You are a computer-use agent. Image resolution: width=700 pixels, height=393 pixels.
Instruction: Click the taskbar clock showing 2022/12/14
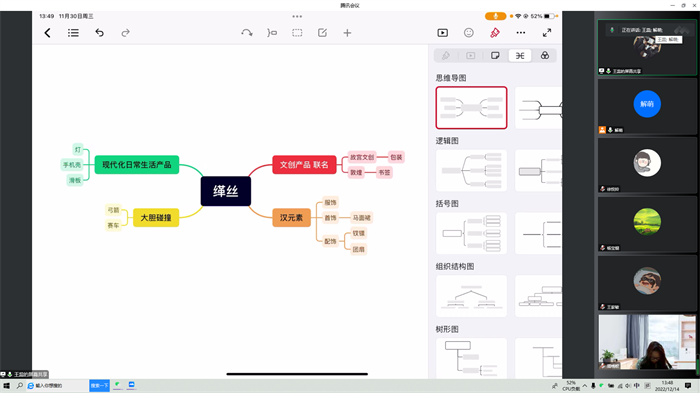667,386
